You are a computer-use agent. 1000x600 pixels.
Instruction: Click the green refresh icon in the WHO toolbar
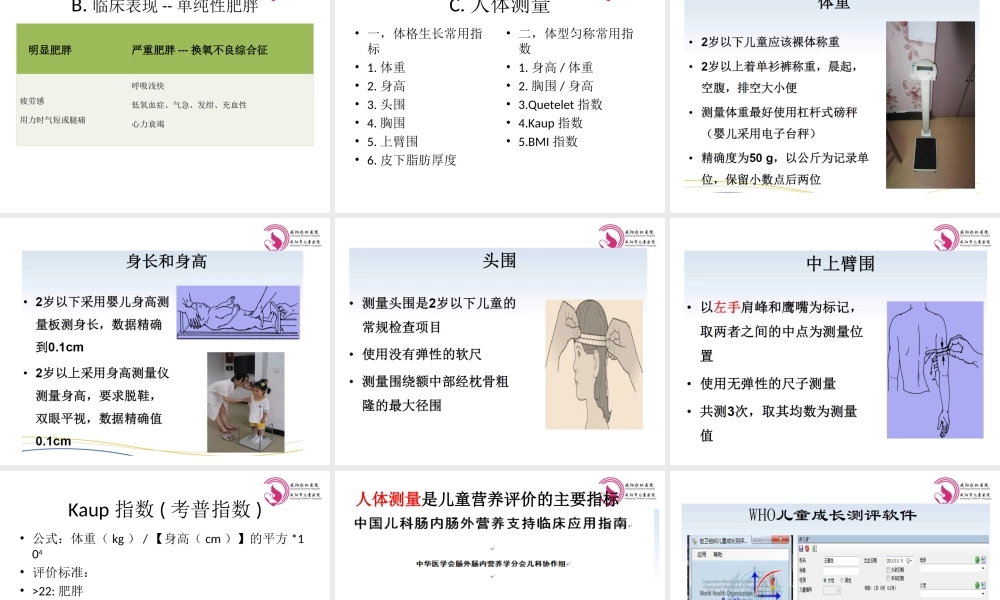tap(814, 549)
